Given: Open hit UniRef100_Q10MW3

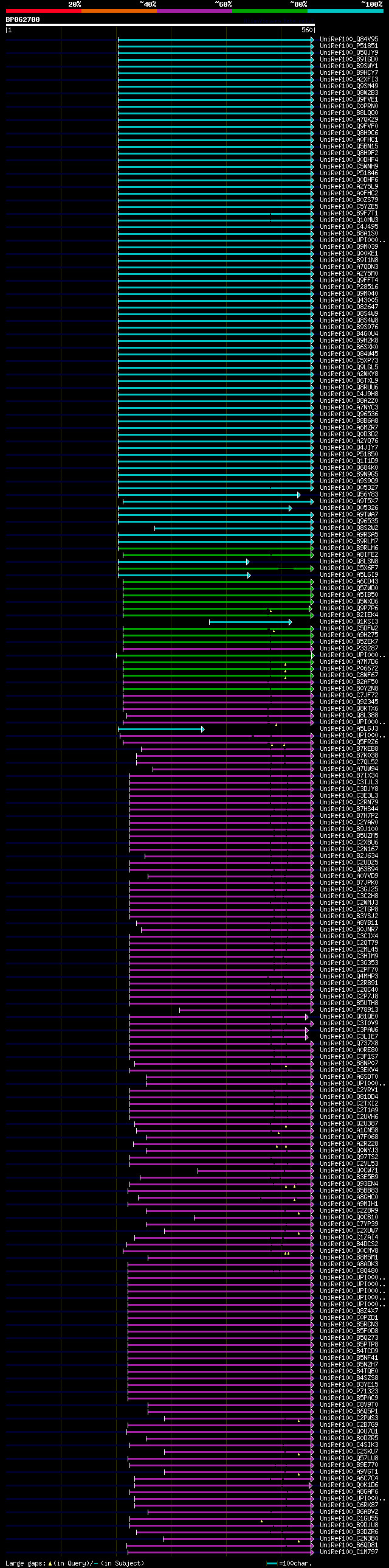Looking at the screenshot, I should (349, 220).
